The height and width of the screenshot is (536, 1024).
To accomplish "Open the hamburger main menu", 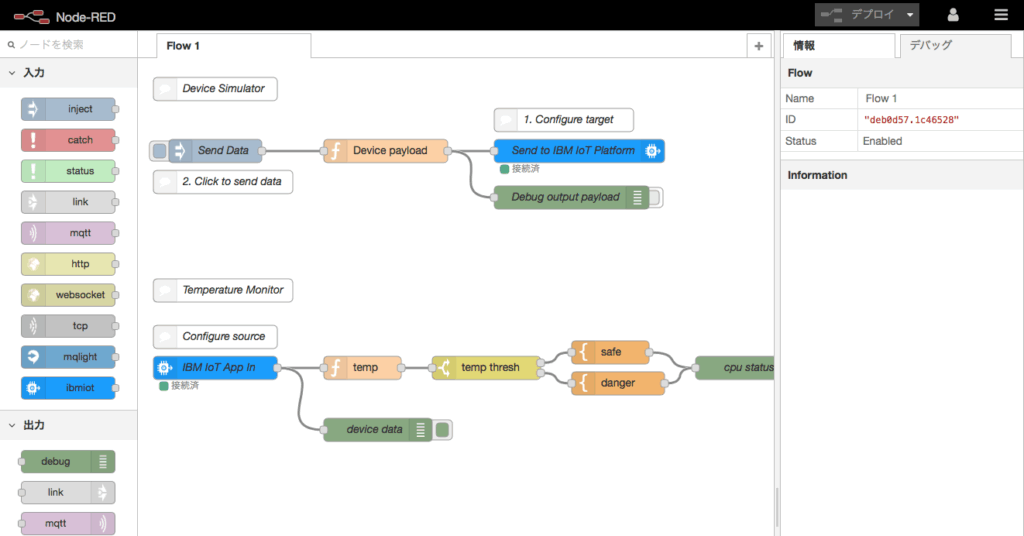I will (x=1000, y=15).
